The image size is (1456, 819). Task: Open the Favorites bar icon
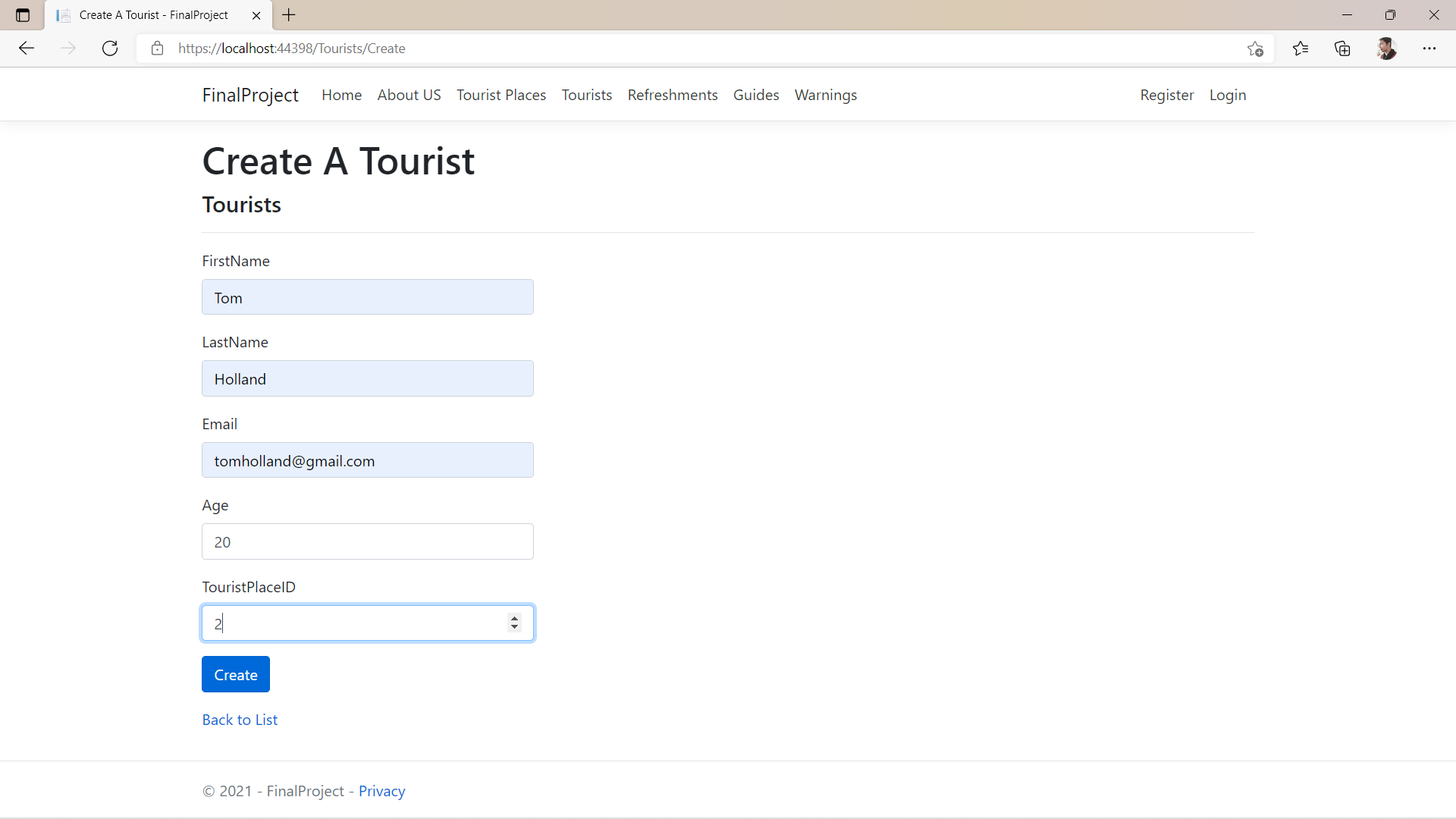pyautogui.click(x=1301, y=48)
